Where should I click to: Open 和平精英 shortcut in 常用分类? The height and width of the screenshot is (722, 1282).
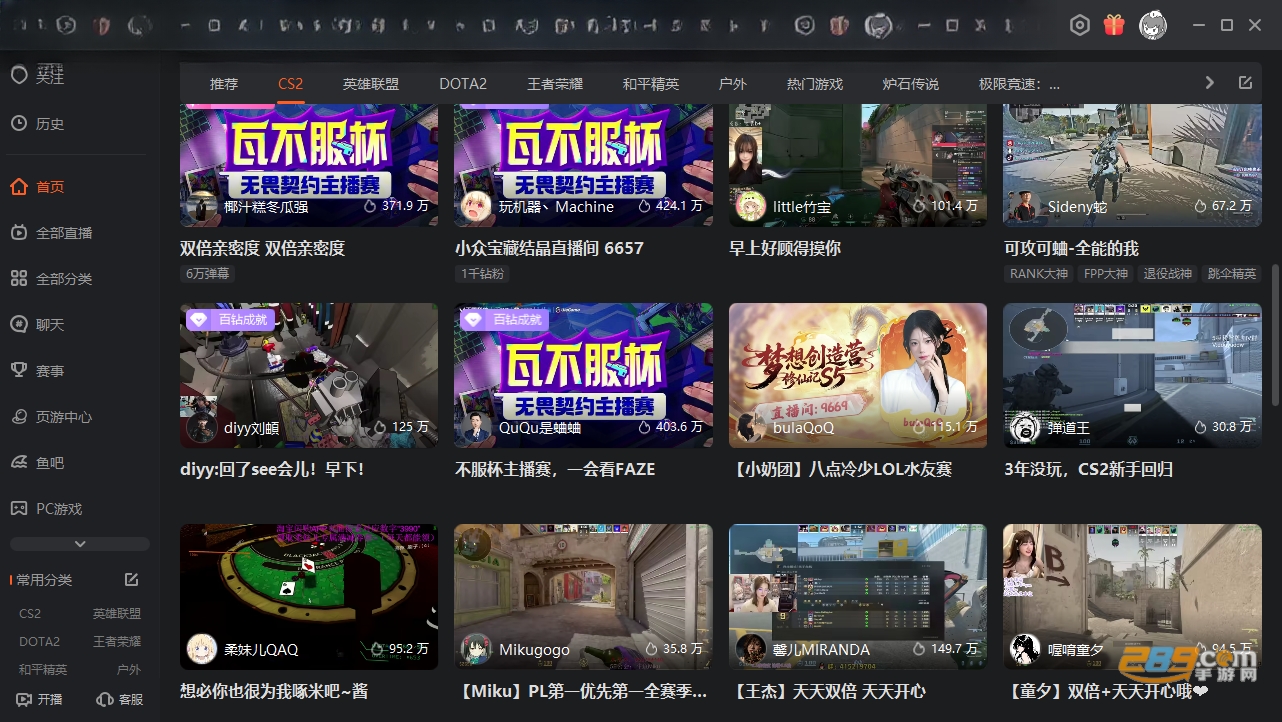pyautogui.click(x=43, y=669)
